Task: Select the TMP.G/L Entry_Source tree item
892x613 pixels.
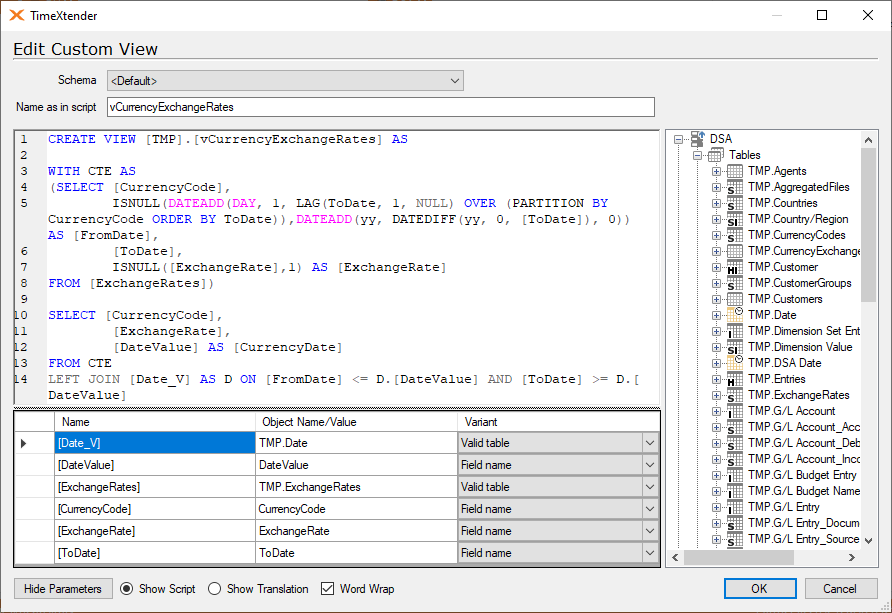Action: tap(804, 539)
